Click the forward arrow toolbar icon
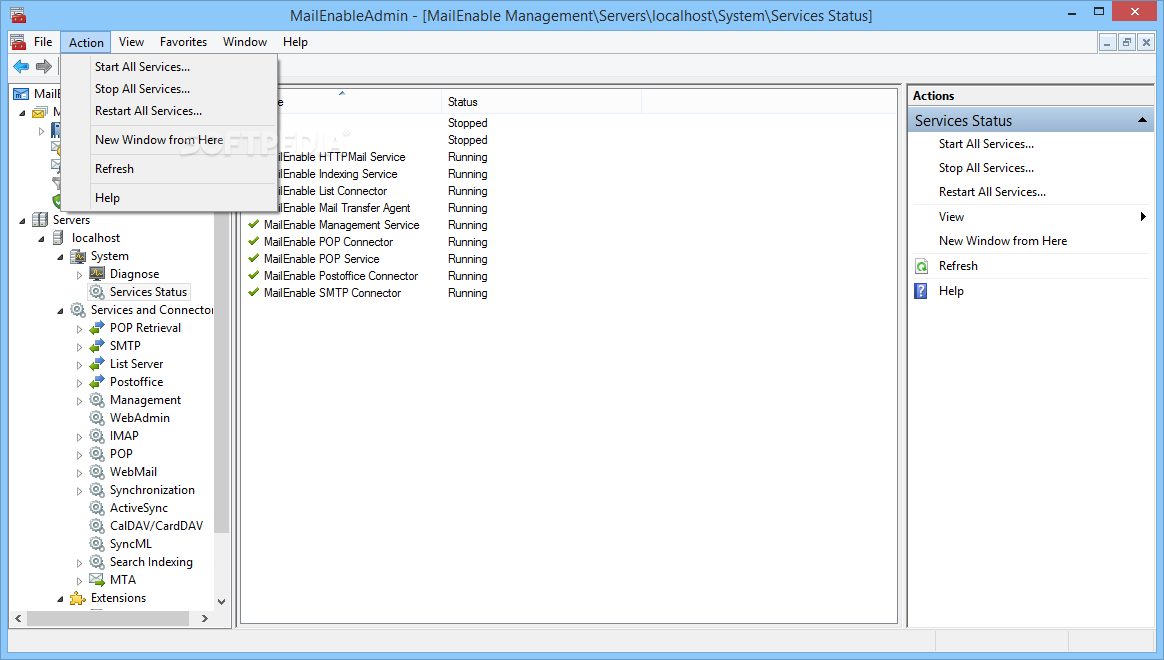 point(44,67)
